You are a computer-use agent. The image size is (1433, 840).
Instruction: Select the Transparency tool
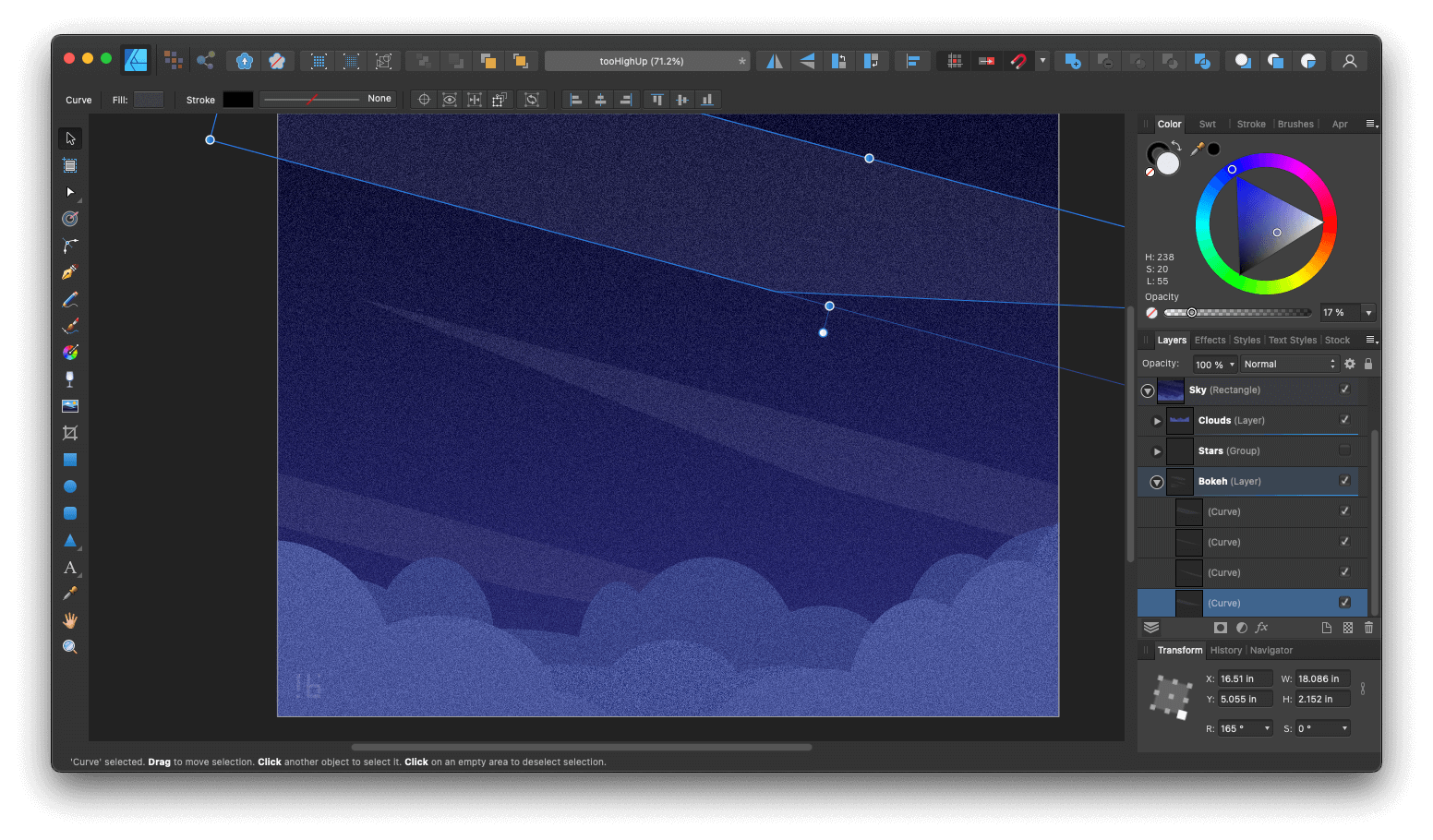pos(69,378)
